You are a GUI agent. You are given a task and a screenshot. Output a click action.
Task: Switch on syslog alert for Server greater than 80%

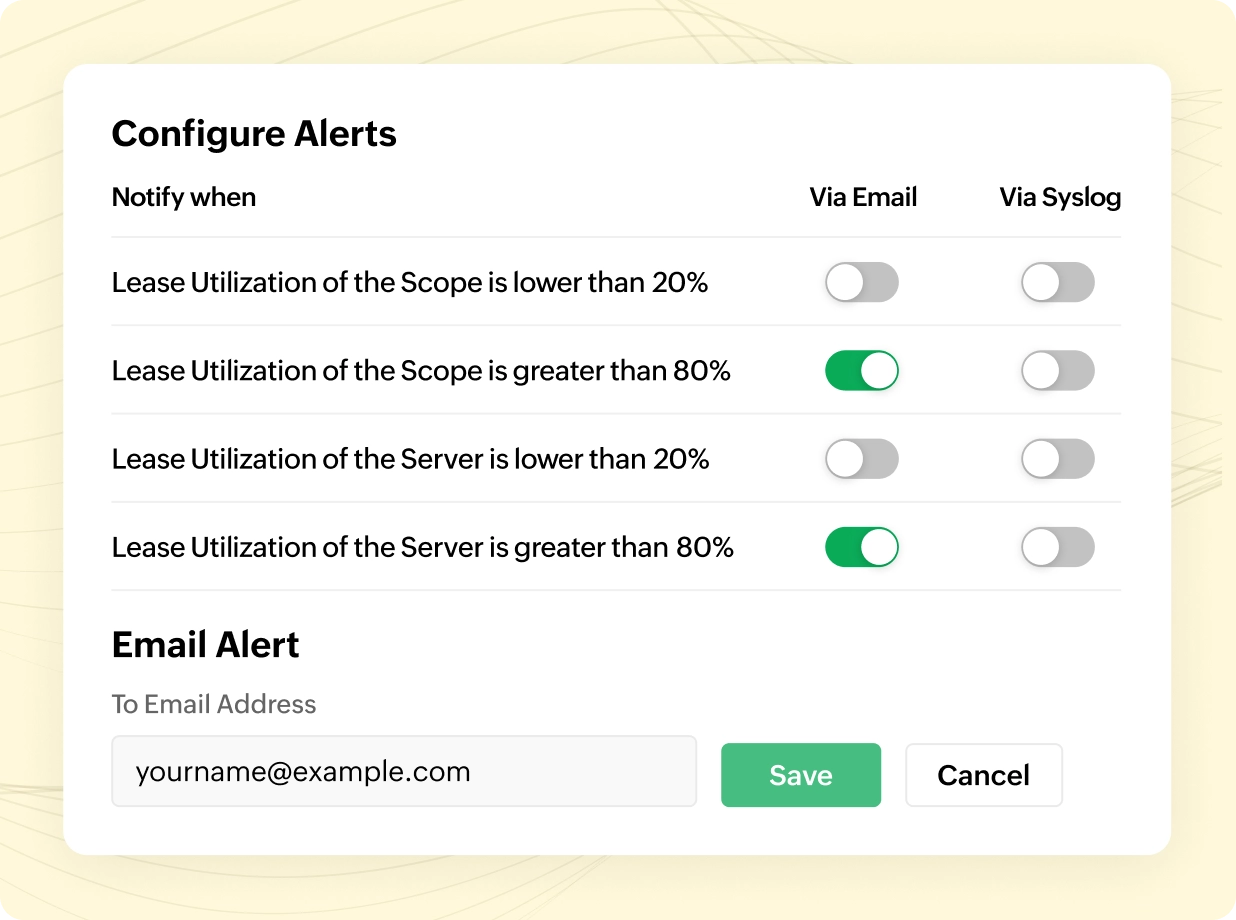pyautogui.click(x=1057, y=547)
